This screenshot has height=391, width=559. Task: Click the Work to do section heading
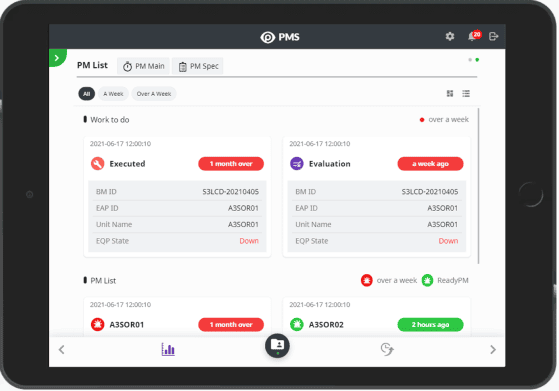pyautogui.click(x=110, y=120)
